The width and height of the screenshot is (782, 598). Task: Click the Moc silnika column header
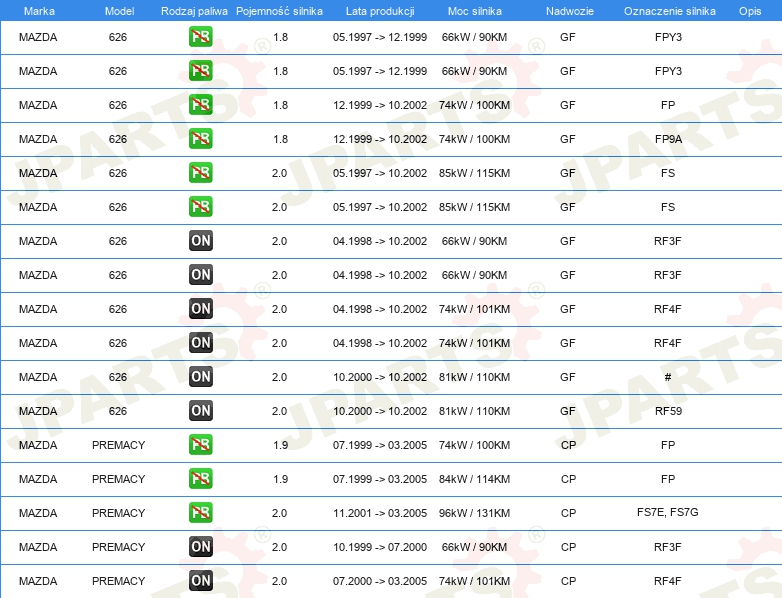pos(474,11)
